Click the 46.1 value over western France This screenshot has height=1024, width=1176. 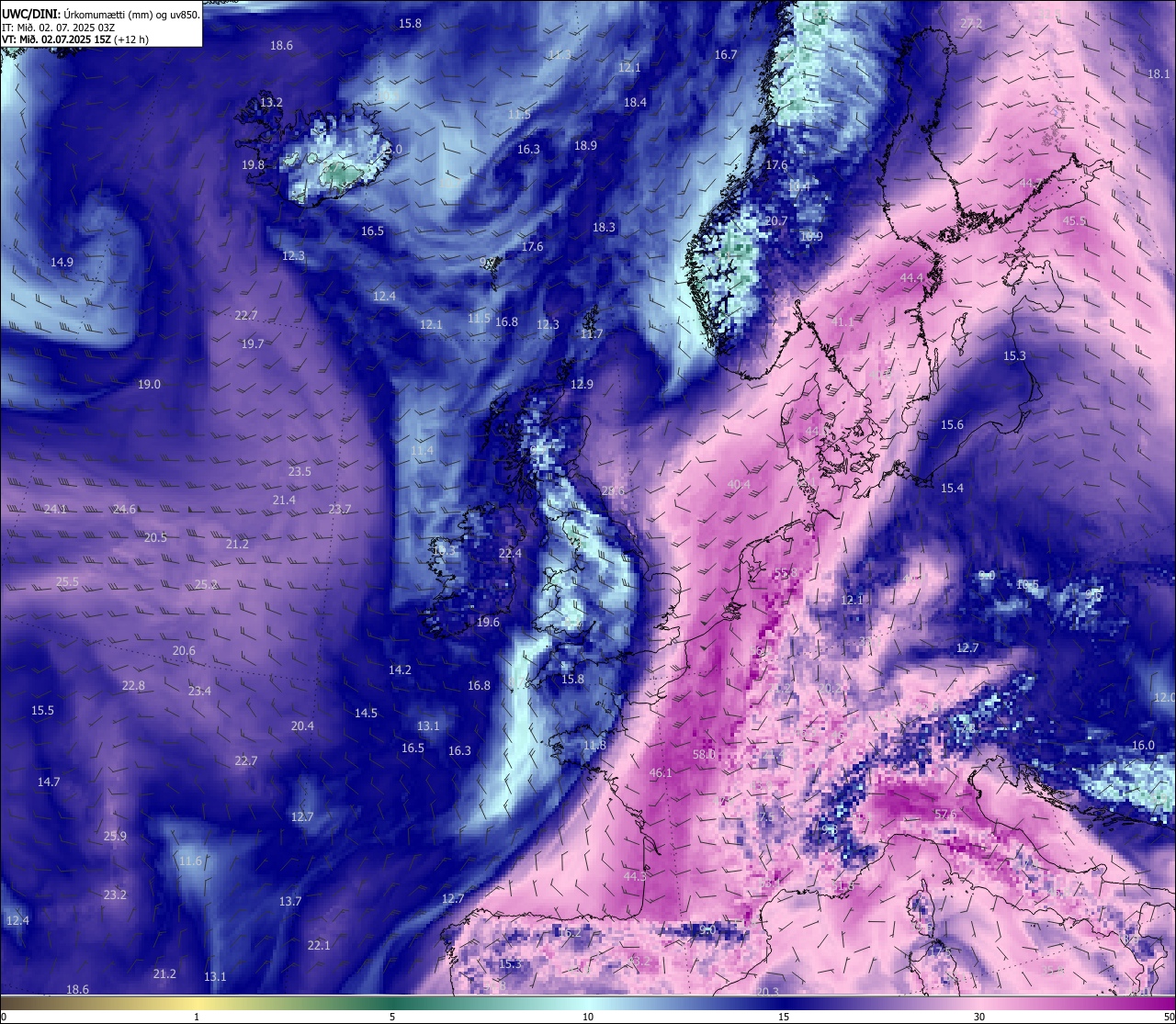tap(661, 773)
